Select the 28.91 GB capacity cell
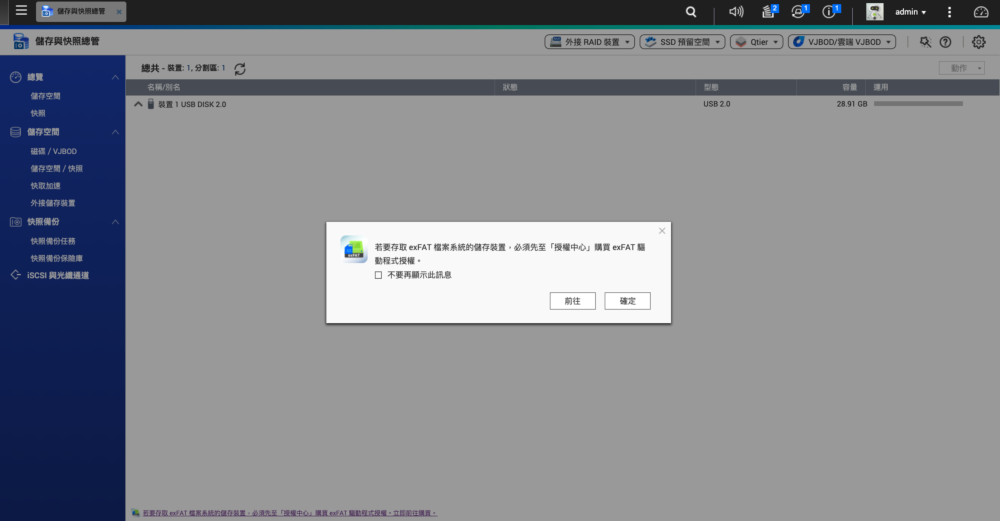 click(851, 104)
